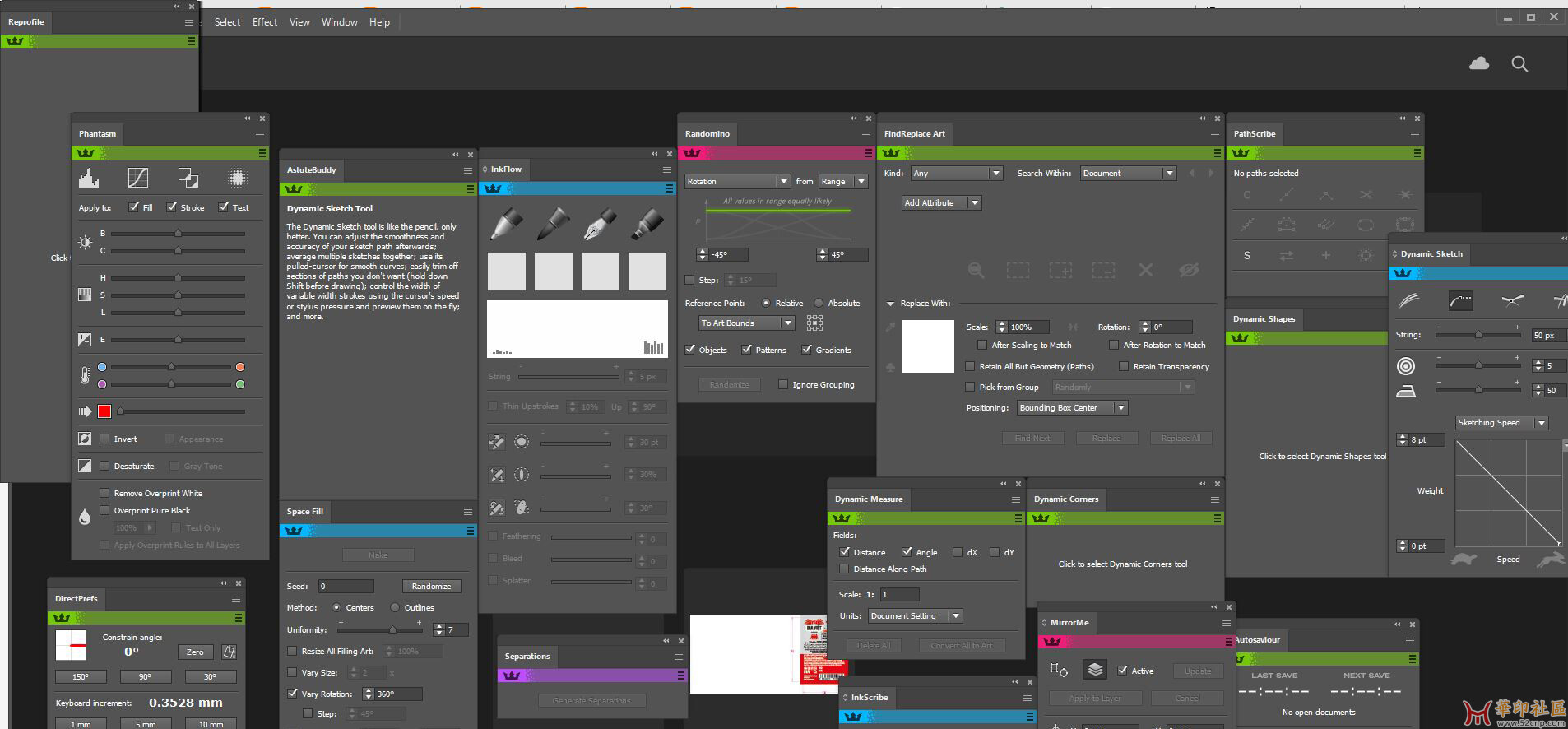Click the duotone arrow icon in Phantasm
This screenshot has height=729, width=1568.
85,411
